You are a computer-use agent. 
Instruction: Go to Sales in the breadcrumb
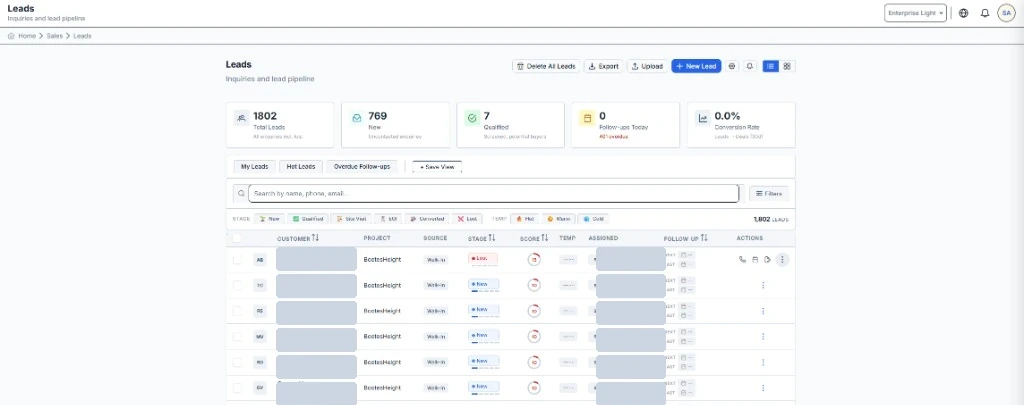pyautogui.click(x=55, y=36)
